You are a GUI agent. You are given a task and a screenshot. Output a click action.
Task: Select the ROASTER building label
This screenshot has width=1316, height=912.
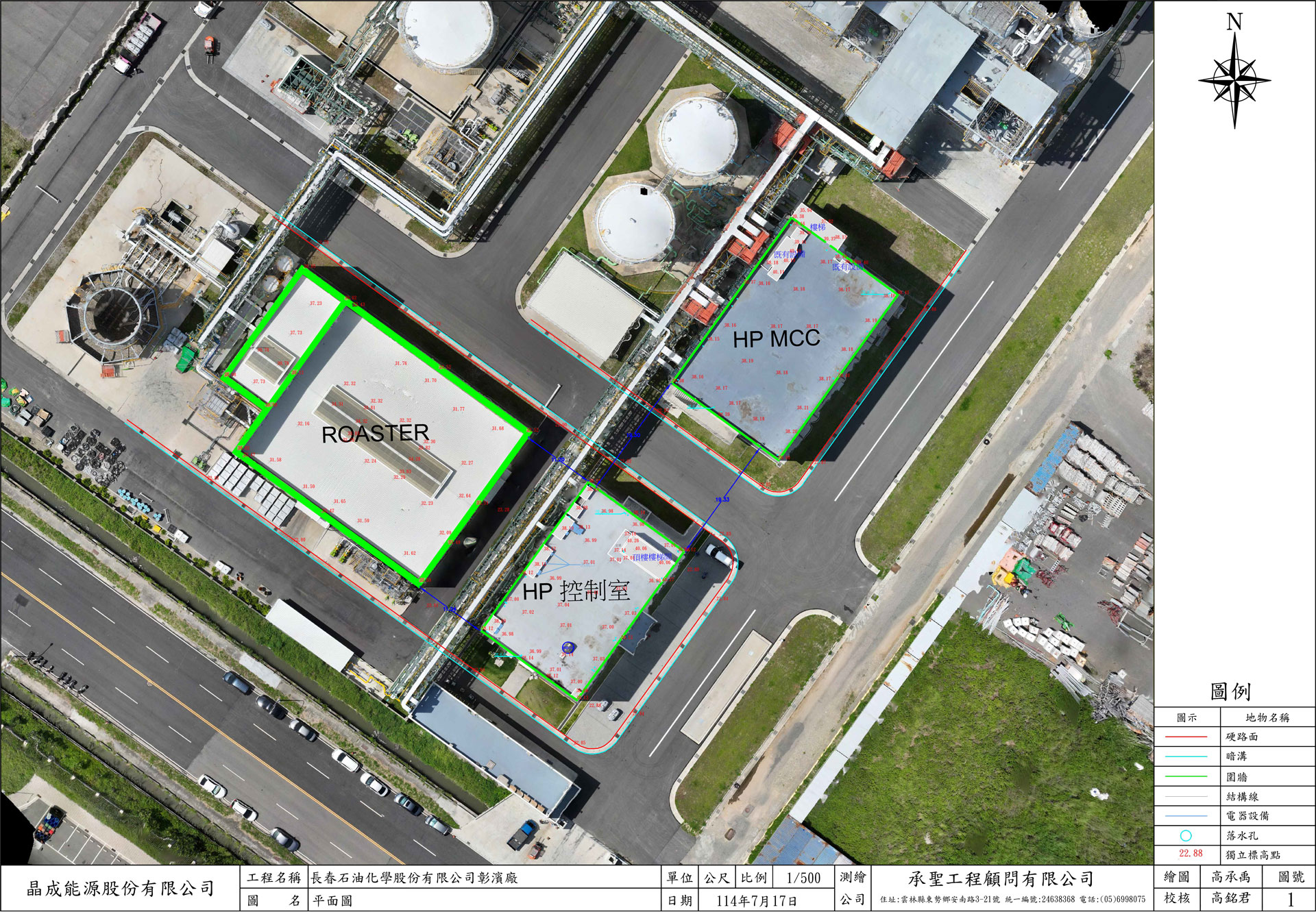(x=375, y=433)
